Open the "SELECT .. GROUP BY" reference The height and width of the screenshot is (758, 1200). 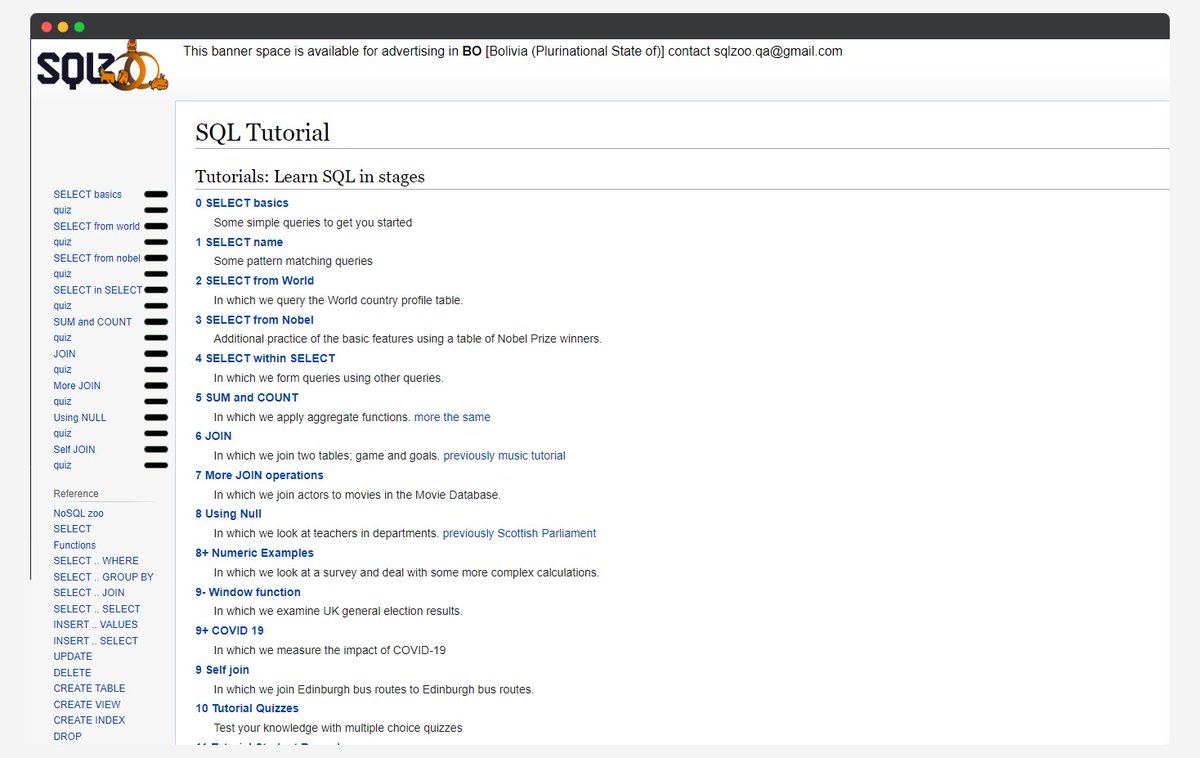tap(103, 576)
